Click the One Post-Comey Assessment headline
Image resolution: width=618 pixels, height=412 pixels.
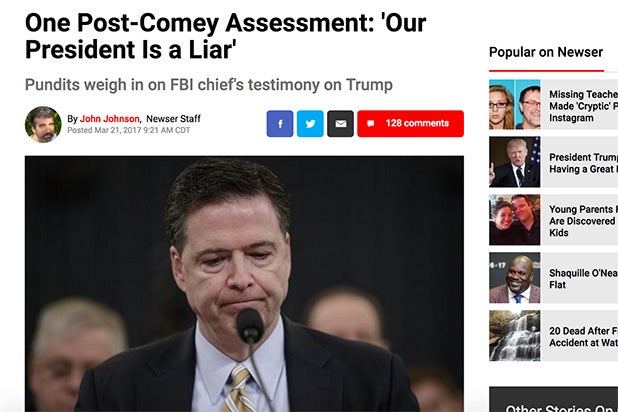(x=225, y=36)
